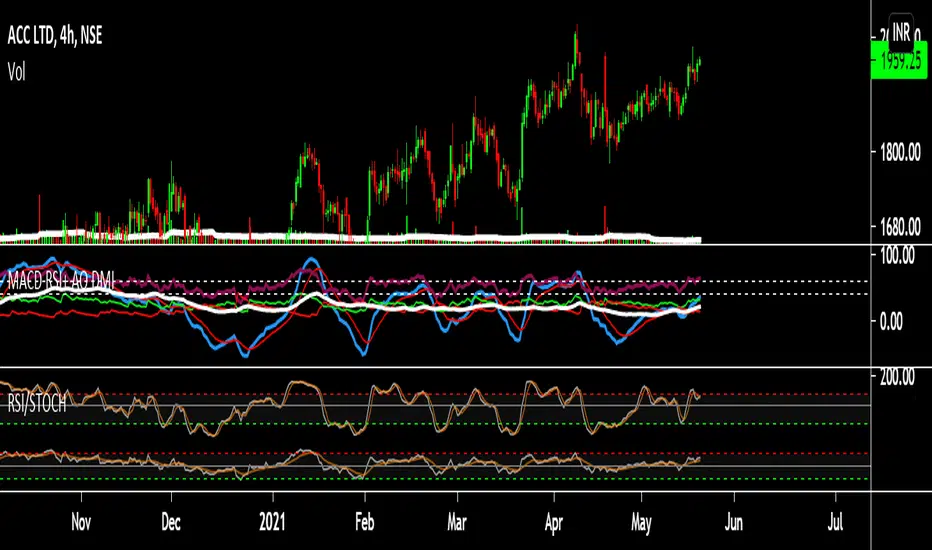Click the 2021 label on time axis
The height and width of the screenshot is (550, 932).
(x=271, y=521)
